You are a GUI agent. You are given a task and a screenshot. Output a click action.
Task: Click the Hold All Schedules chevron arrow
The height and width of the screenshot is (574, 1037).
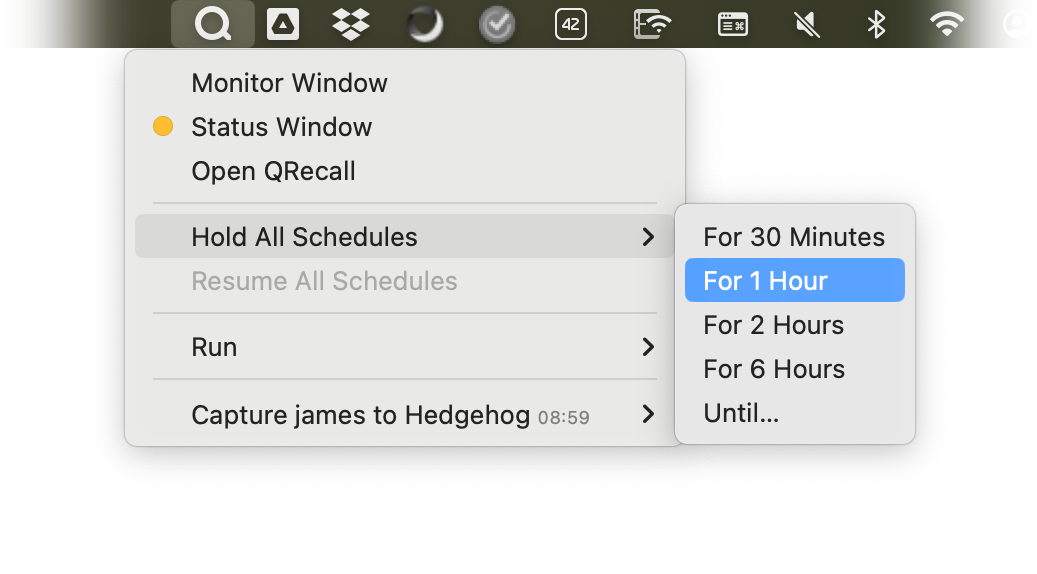pos(648,237)
